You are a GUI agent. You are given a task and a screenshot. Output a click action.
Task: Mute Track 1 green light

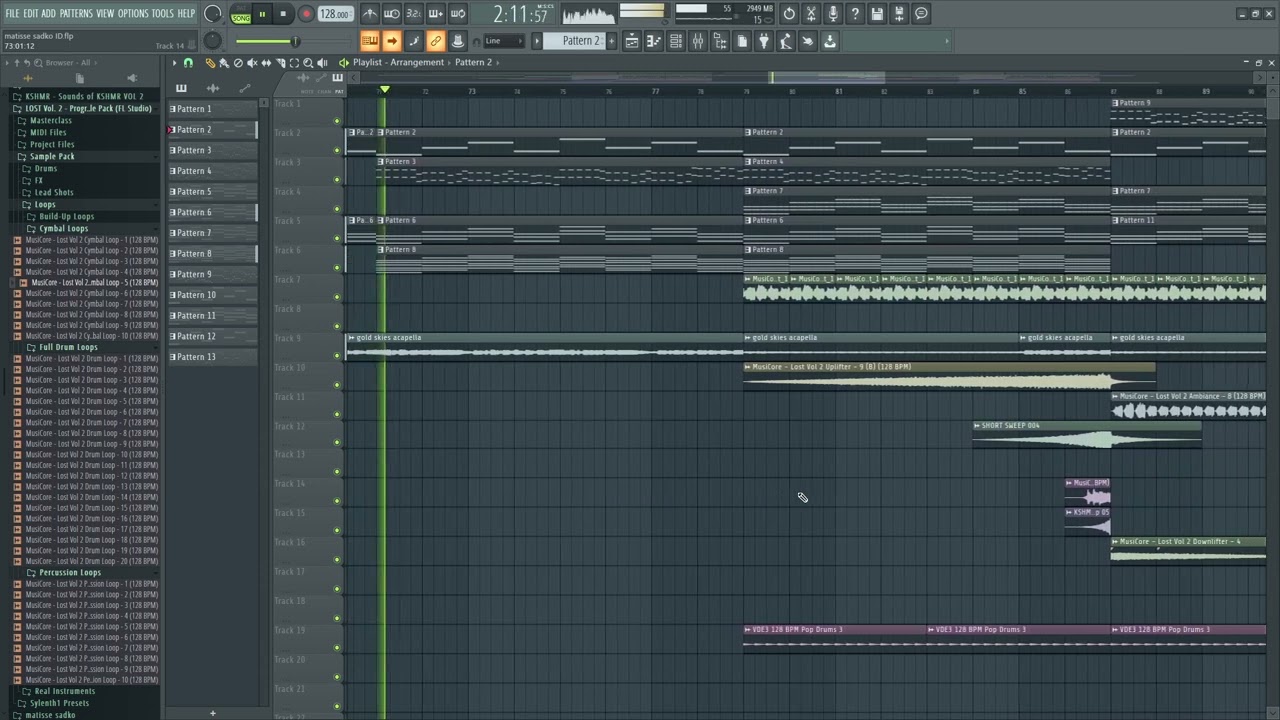tap(337, 121)
